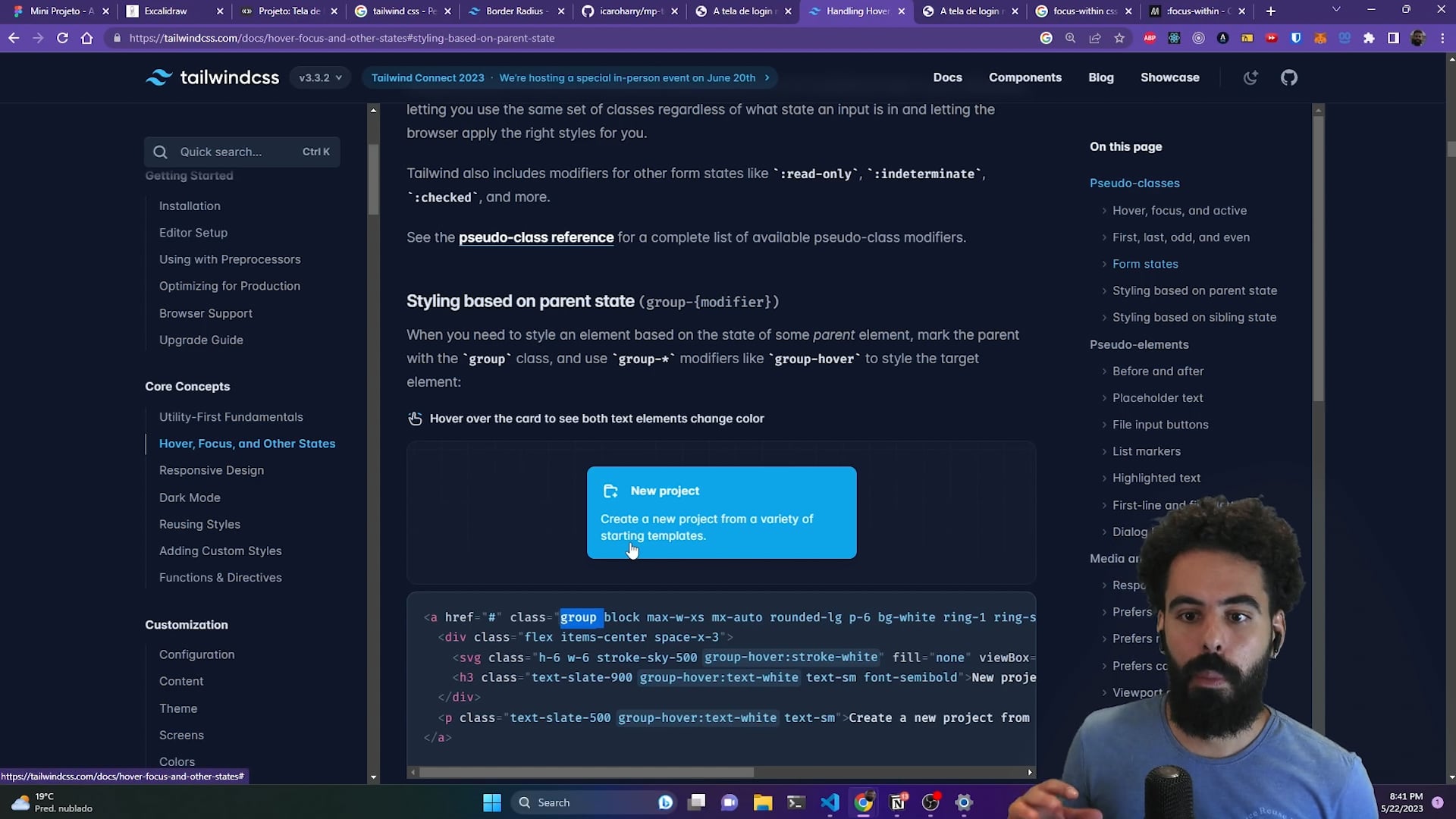Screen dimensions: 1456x819
Task: Open a new browser tab
Action: click(x=1271, y=11)
